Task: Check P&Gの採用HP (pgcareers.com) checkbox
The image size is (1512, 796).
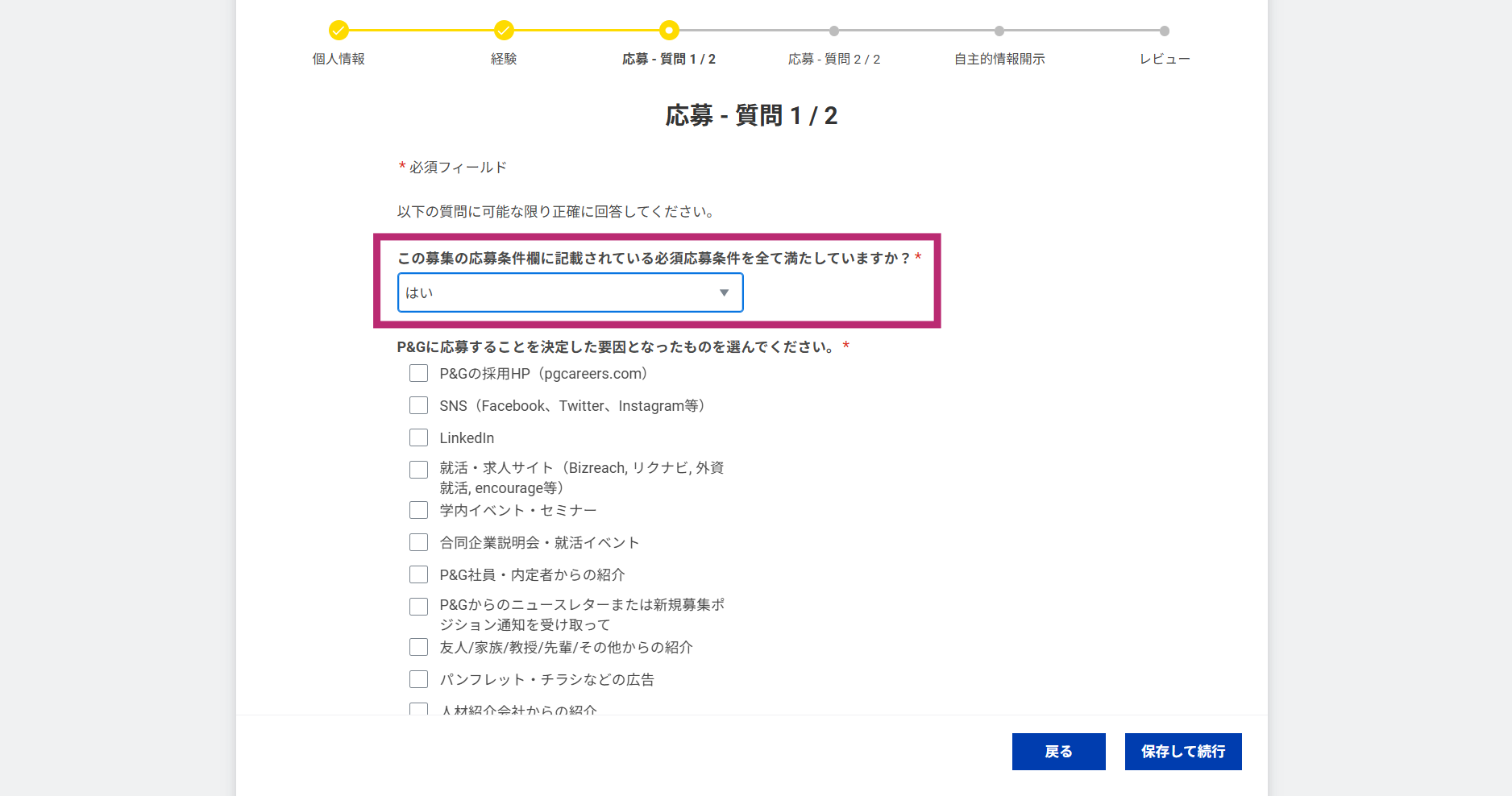Action: (418, 373)
